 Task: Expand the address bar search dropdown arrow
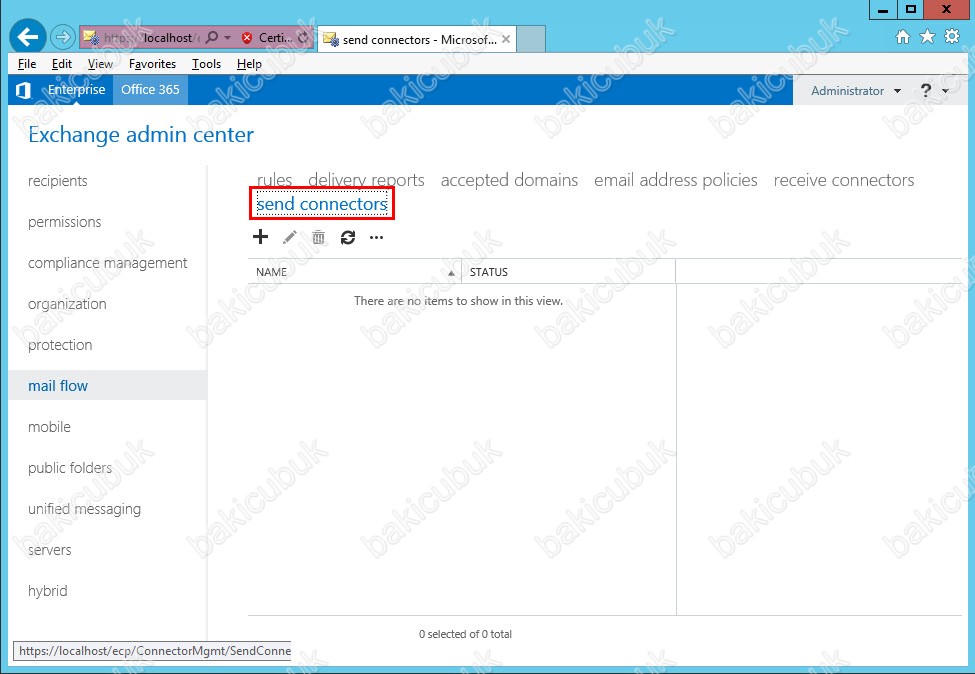point(228,38)
